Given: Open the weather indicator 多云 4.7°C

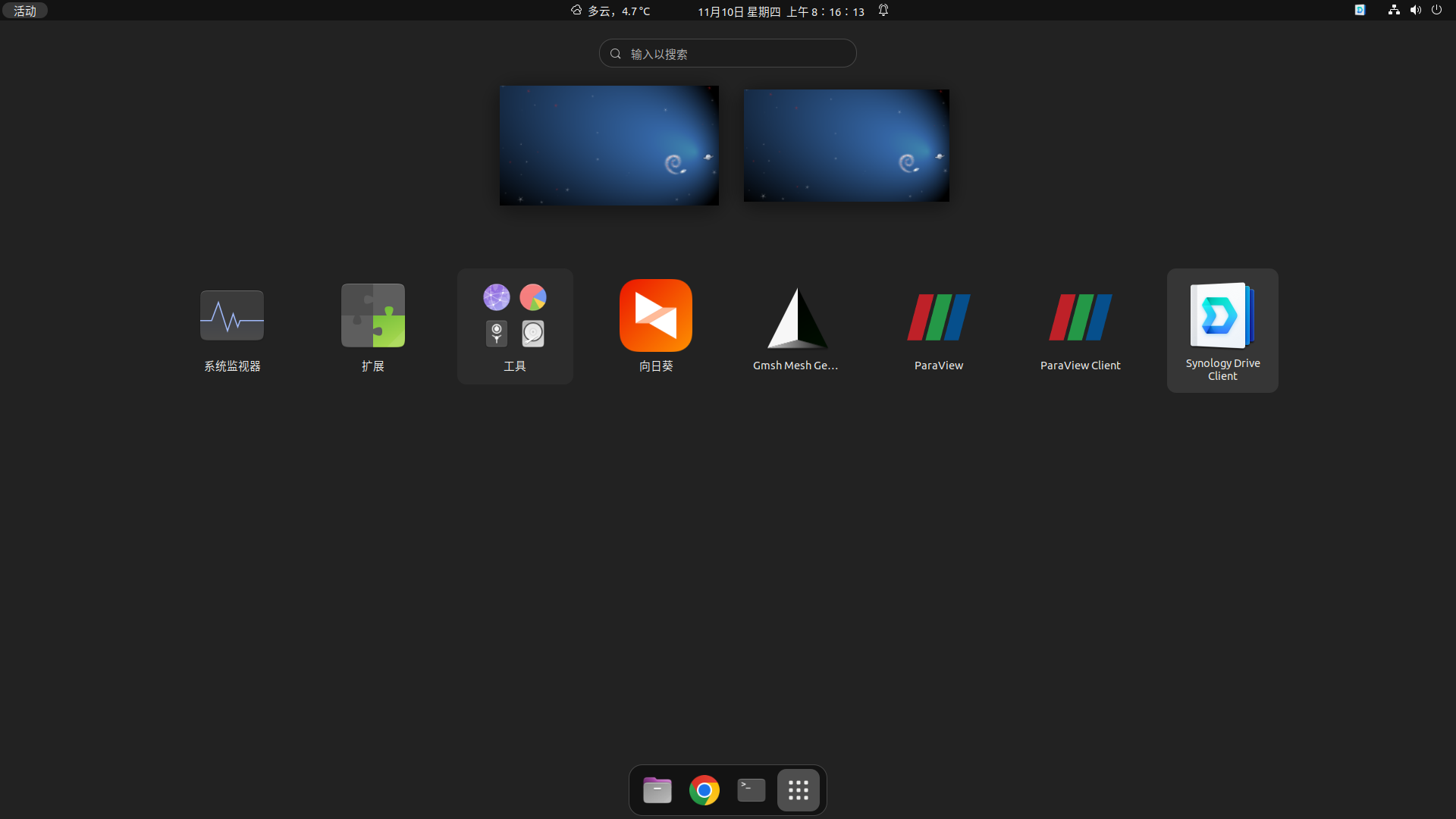Looking at the screenshot, I should 611,11.
